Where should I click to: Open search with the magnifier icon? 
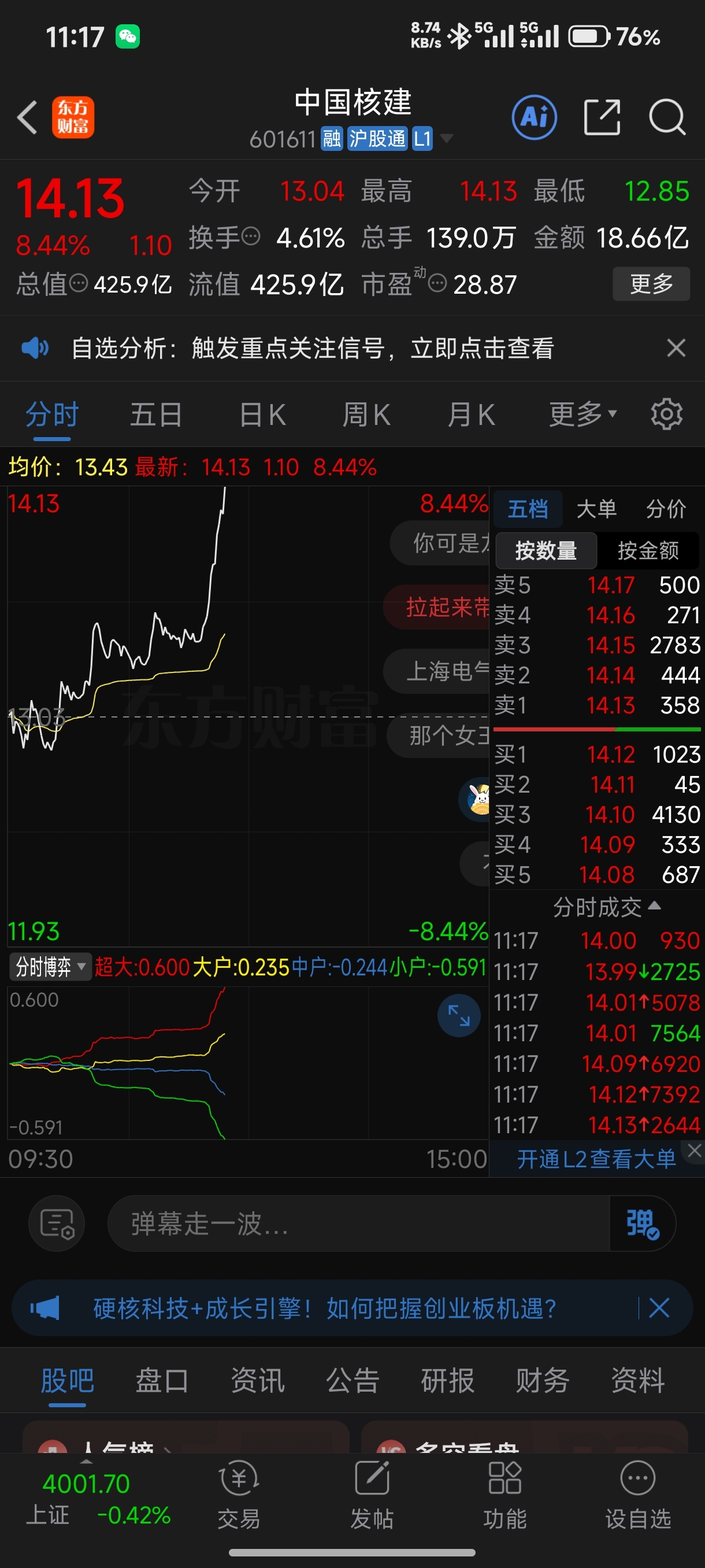coord(667,117)
